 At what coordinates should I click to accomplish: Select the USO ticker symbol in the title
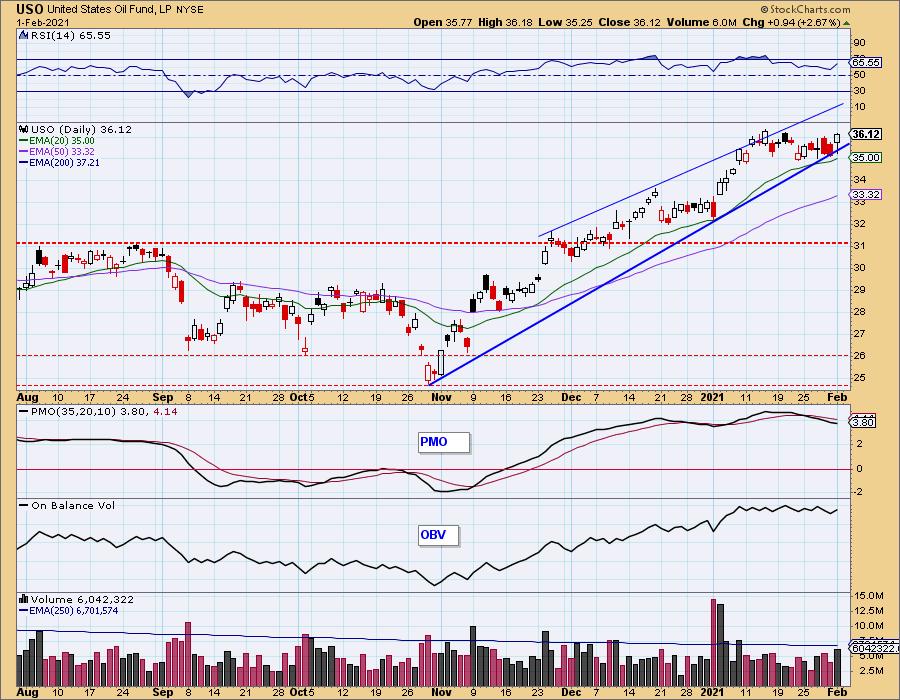click(x=30, y=9)
